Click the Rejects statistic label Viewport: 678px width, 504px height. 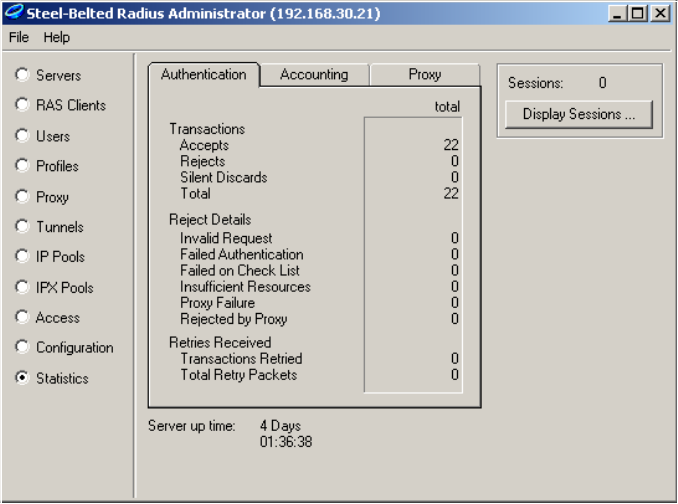coord(203,161)
